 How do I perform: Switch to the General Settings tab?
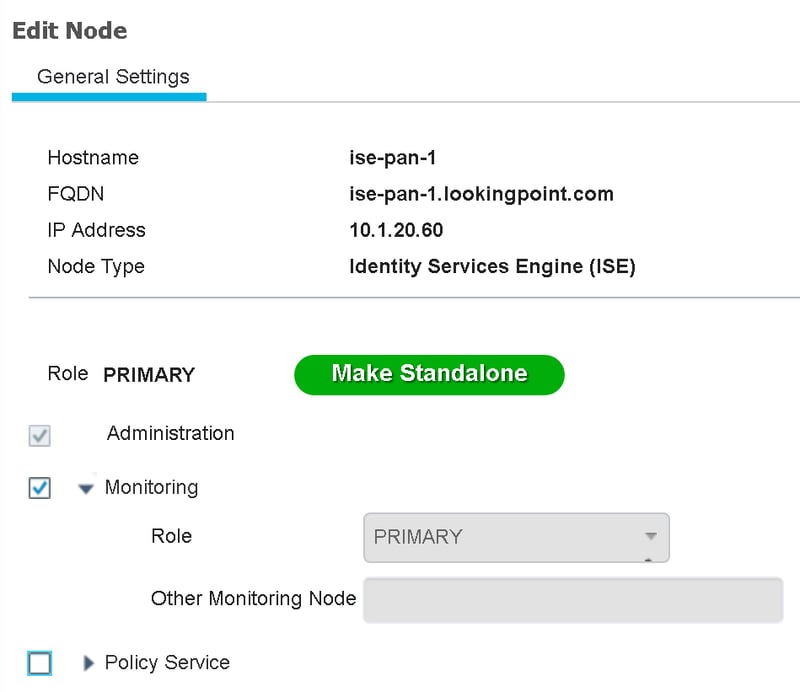(113, 76)
